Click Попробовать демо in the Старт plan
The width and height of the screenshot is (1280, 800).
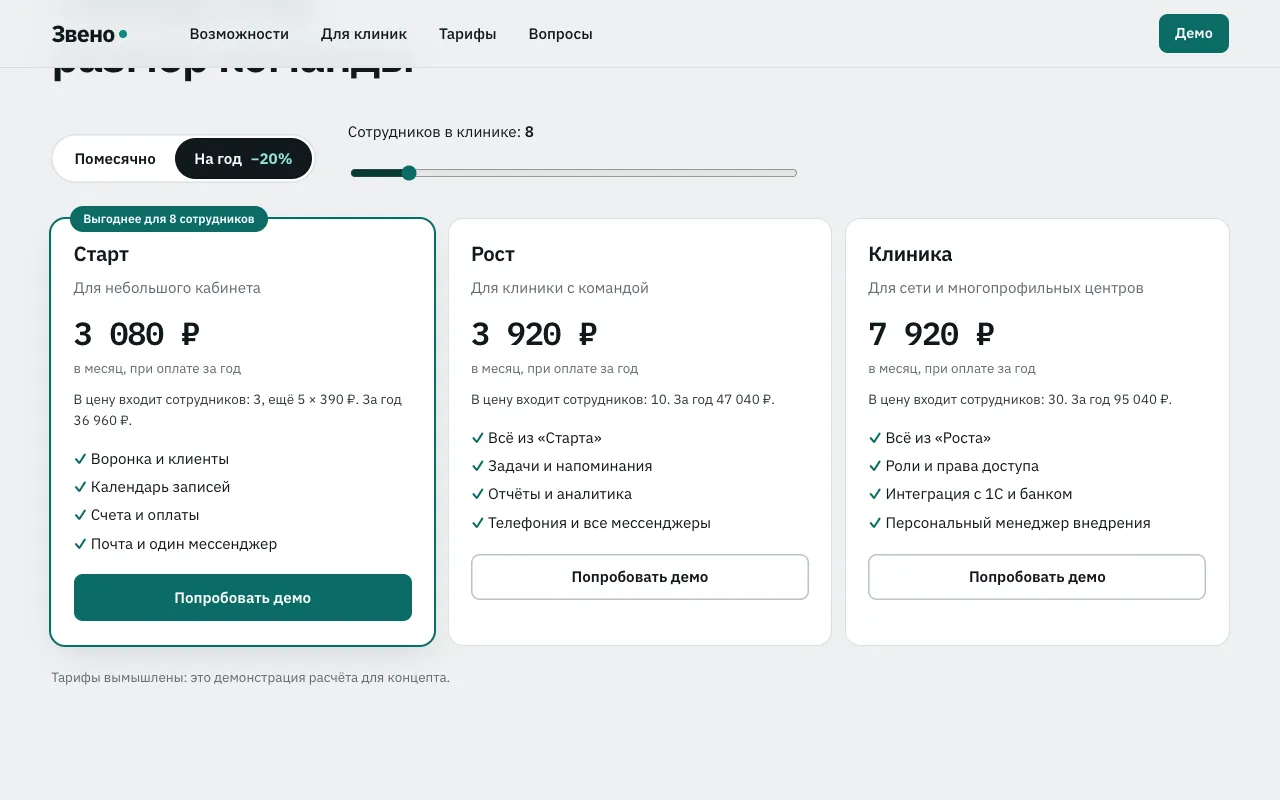tap(243, 598)
